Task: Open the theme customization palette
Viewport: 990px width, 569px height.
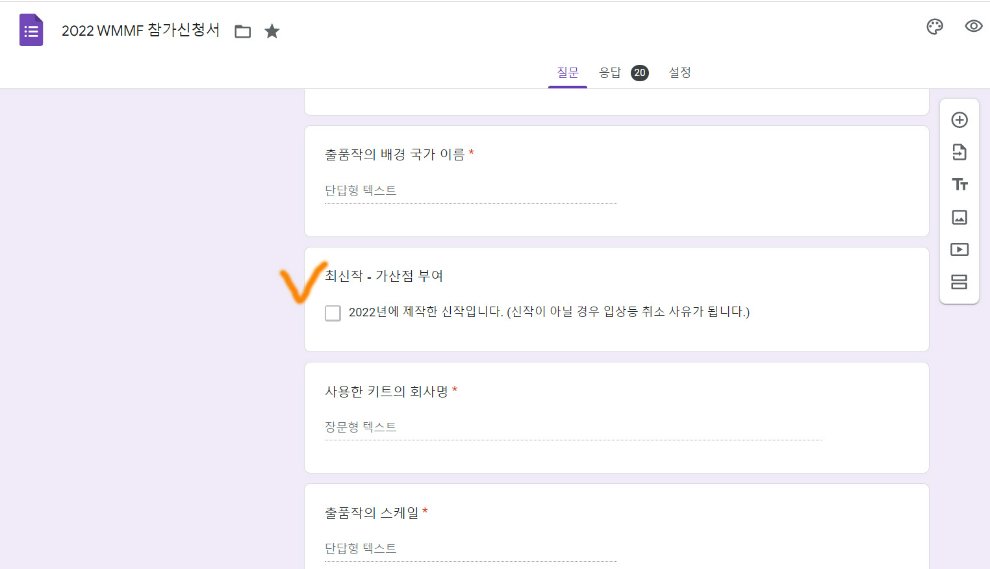Action: click(x=935, y=27)
